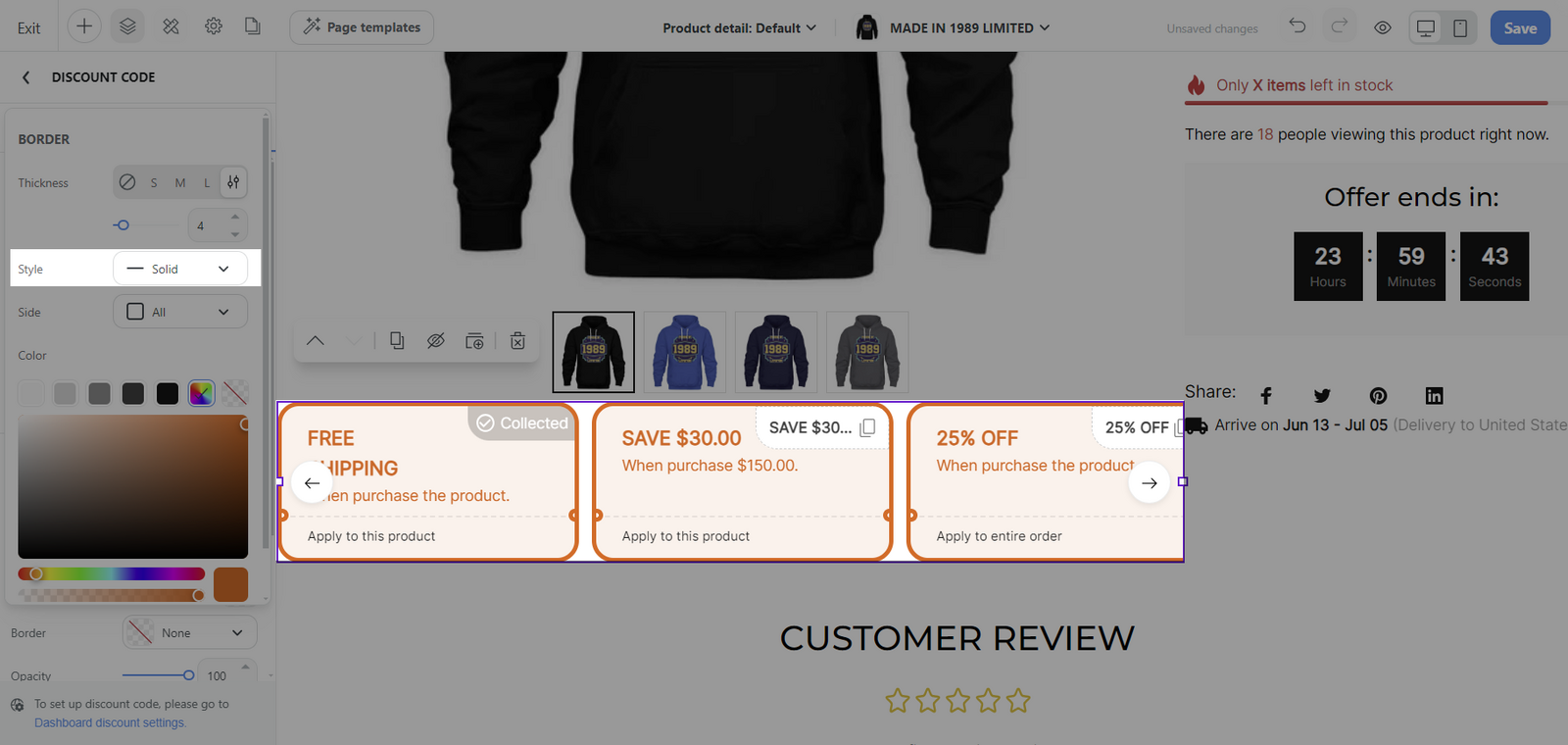
Task: Open the Dashboard discount settings link
Action: (x=110, y=722)
